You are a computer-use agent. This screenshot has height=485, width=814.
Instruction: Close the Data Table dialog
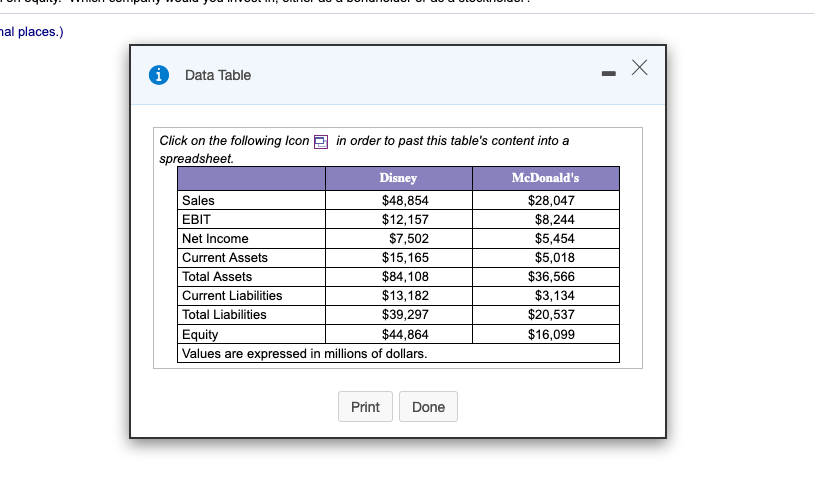click(x=640, y=68)
